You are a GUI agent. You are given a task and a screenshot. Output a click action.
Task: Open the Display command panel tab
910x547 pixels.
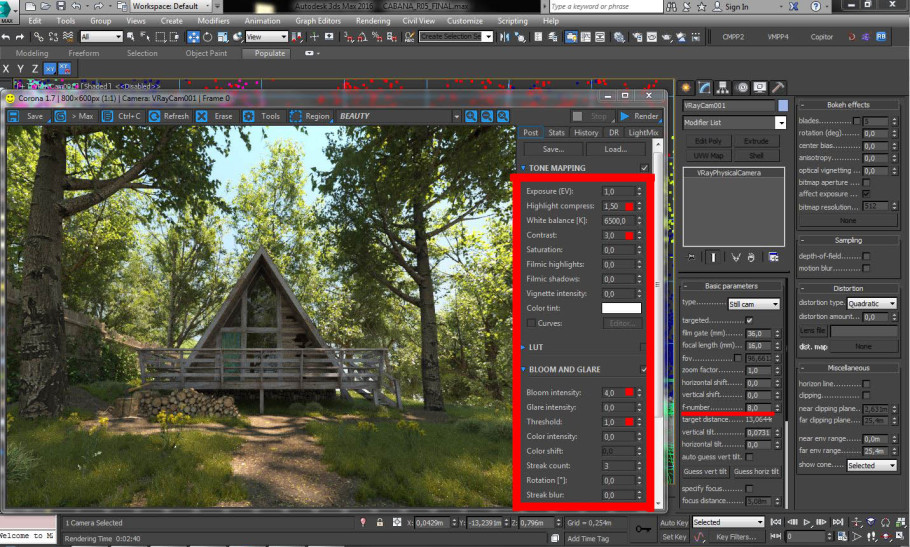point(760,88)
